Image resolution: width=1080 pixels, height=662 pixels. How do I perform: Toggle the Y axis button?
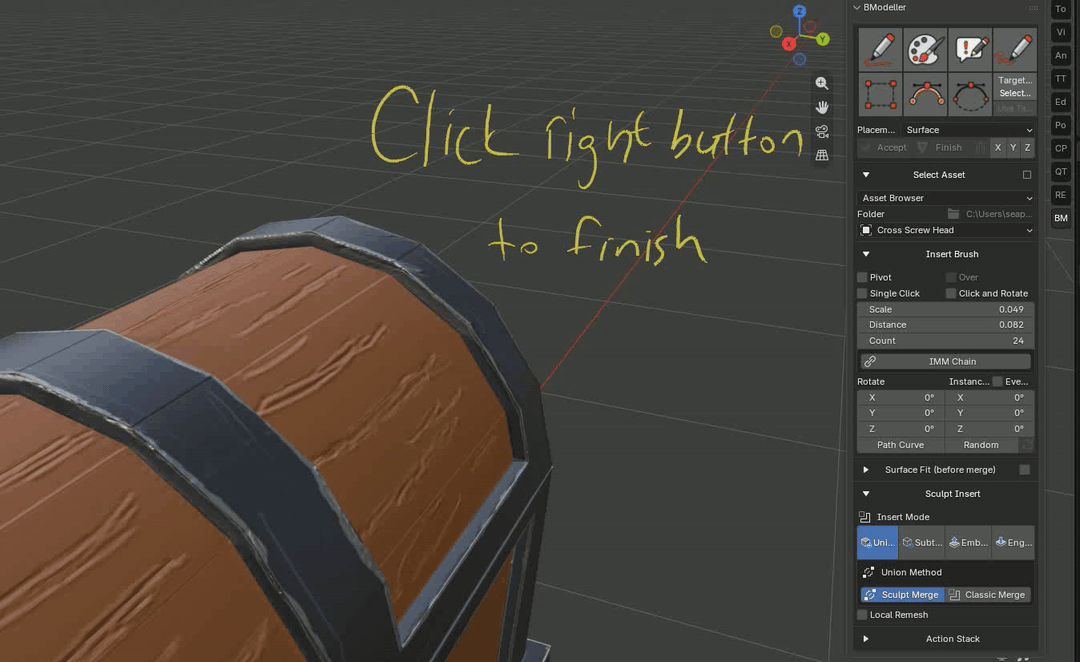click(1012, 147)
